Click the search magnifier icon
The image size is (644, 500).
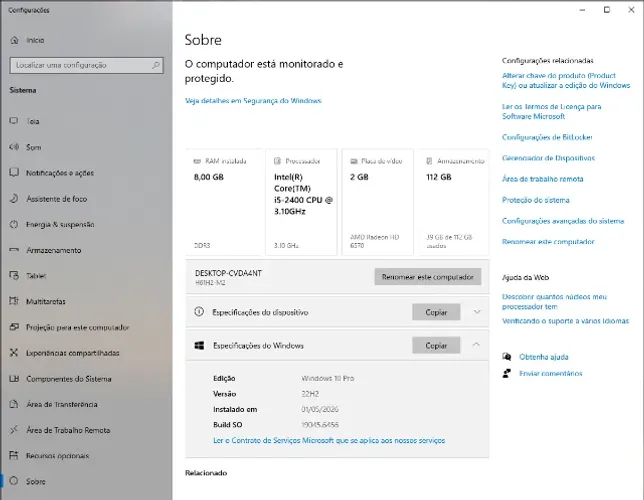[156, 65]
